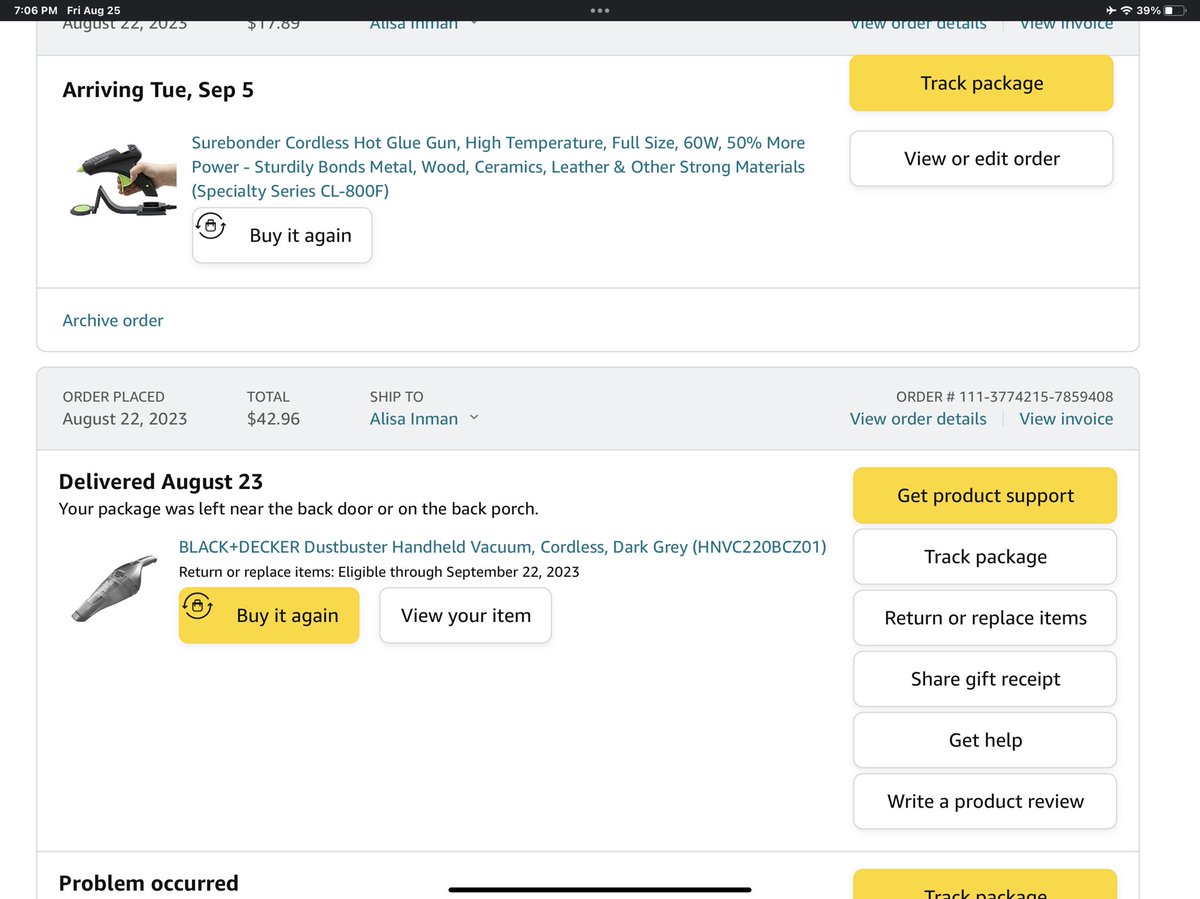The width and height of the screenshot is (1200, 899).
Task: Open View or edit order button
Action: click(981, 158)
